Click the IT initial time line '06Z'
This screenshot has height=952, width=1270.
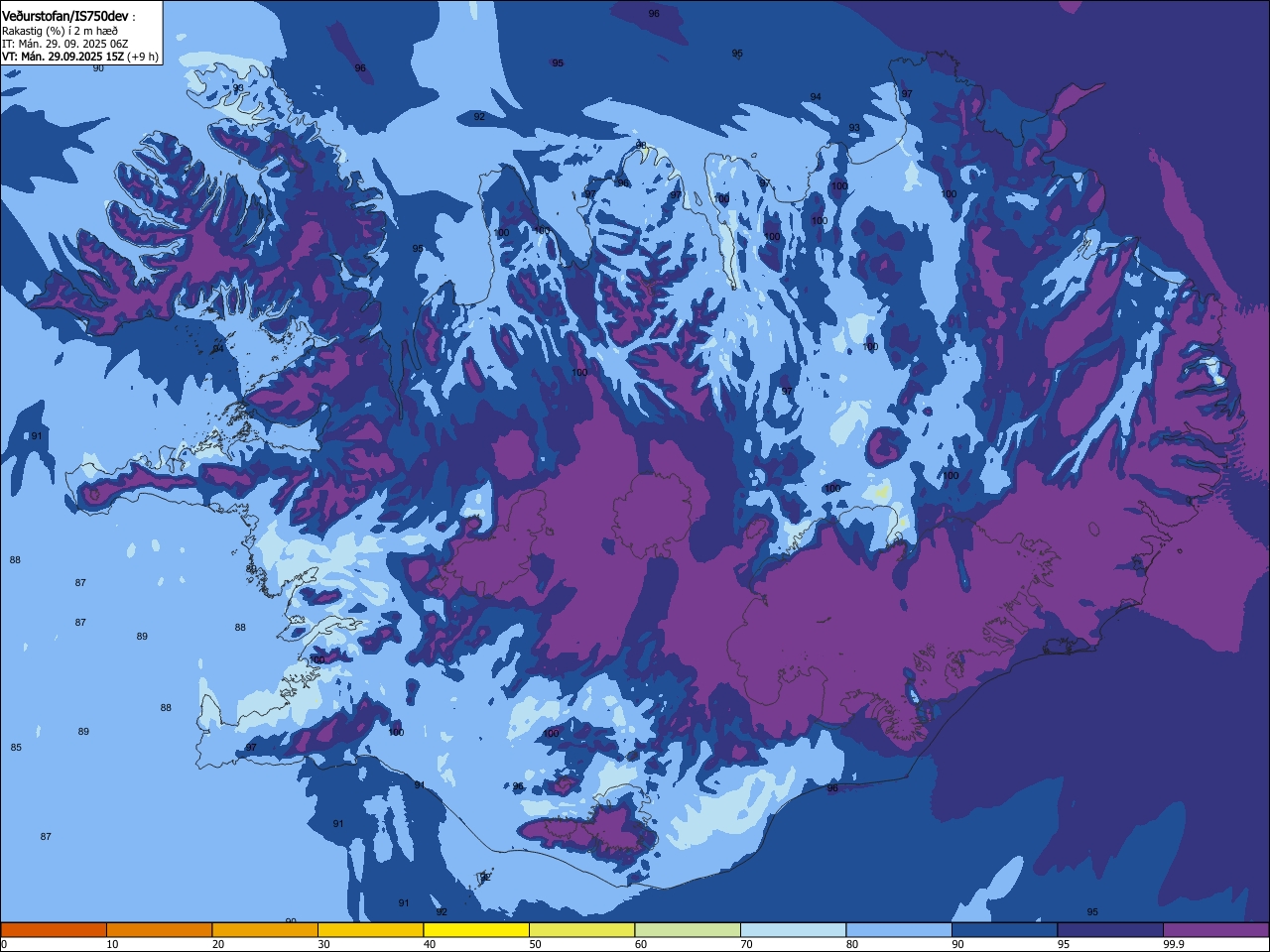65,44
